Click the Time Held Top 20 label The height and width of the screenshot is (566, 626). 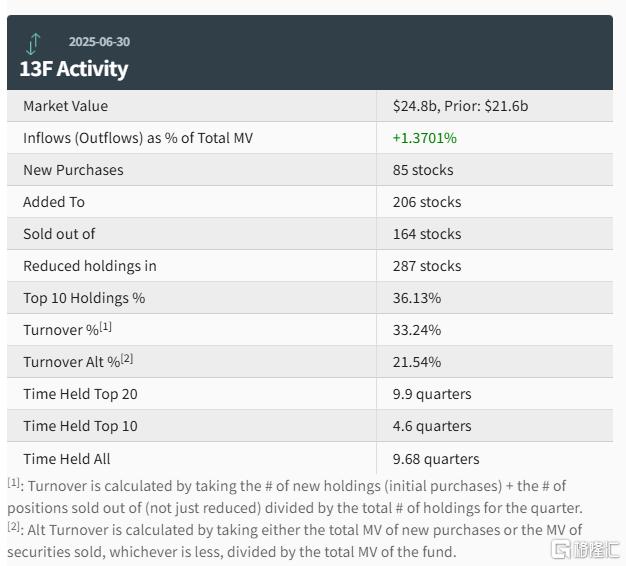coord(80,394)
